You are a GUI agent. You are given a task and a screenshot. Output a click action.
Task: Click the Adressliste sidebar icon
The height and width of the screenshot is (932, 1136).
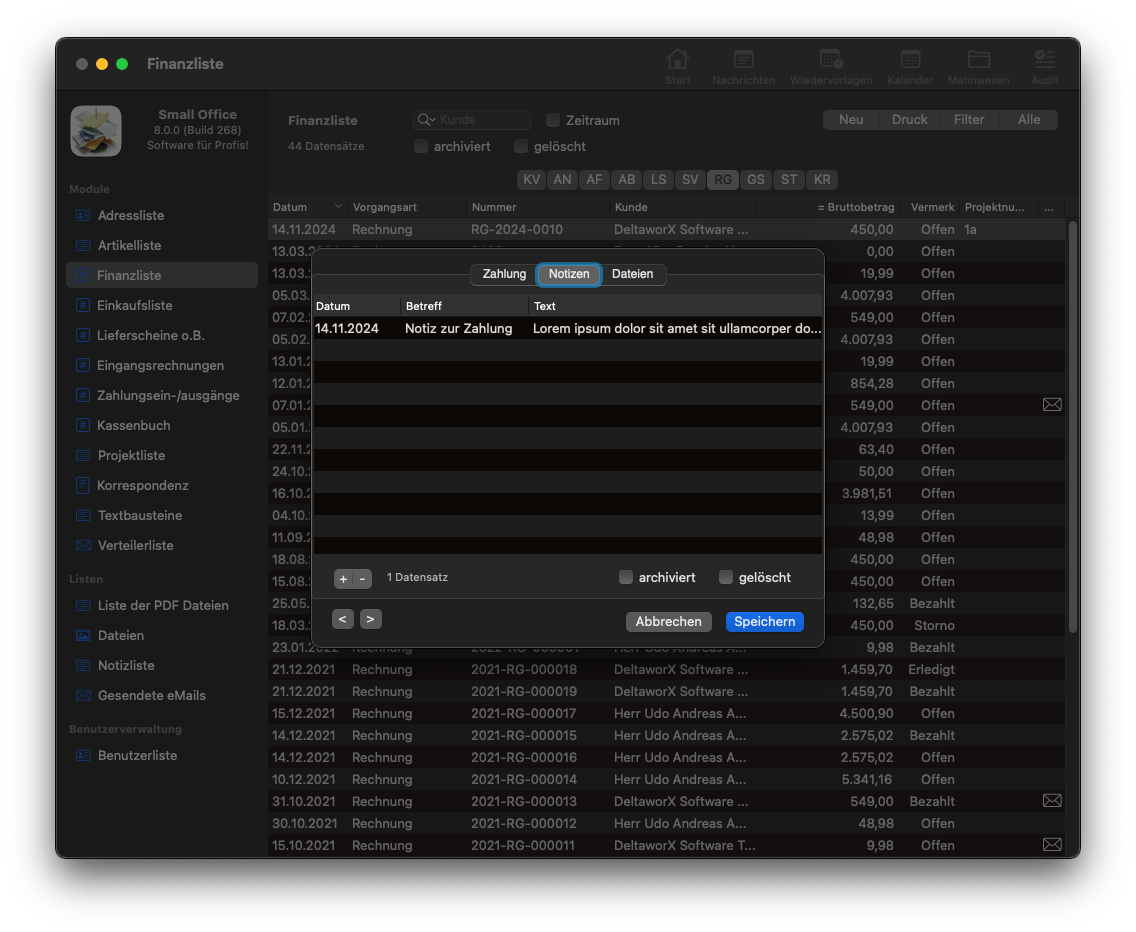click(83, 215)
